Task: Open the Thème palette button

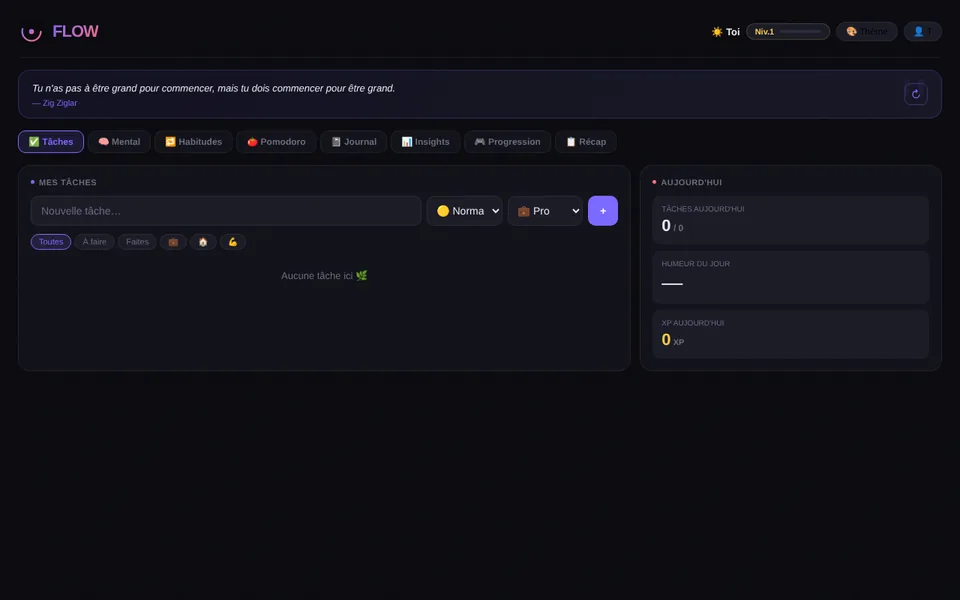Action: click(866, 31)
